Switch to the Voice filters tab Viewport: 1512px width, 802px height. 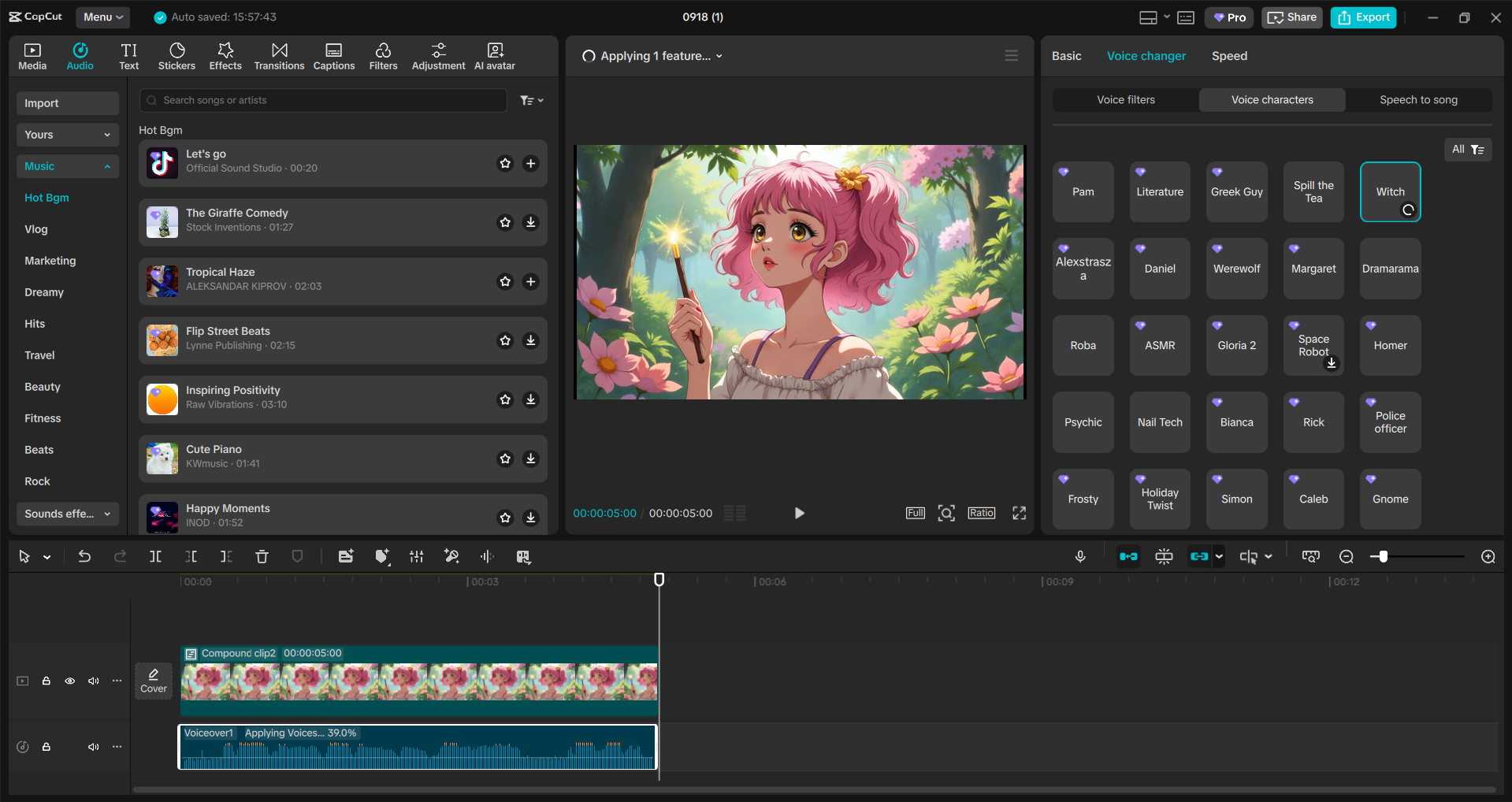1124,99
